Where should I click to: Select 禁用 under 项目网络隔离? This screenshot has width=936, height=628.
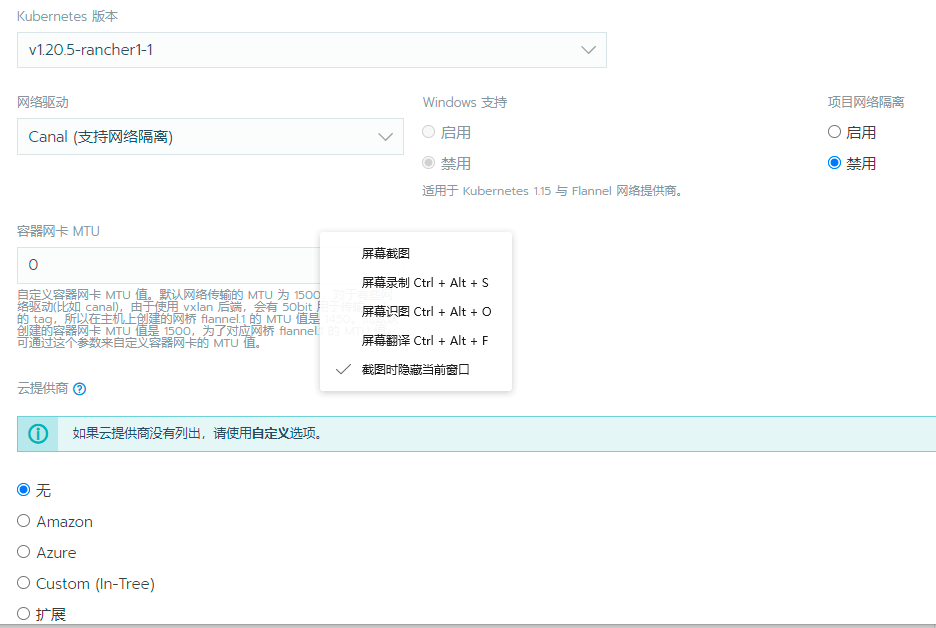point(835,163)
